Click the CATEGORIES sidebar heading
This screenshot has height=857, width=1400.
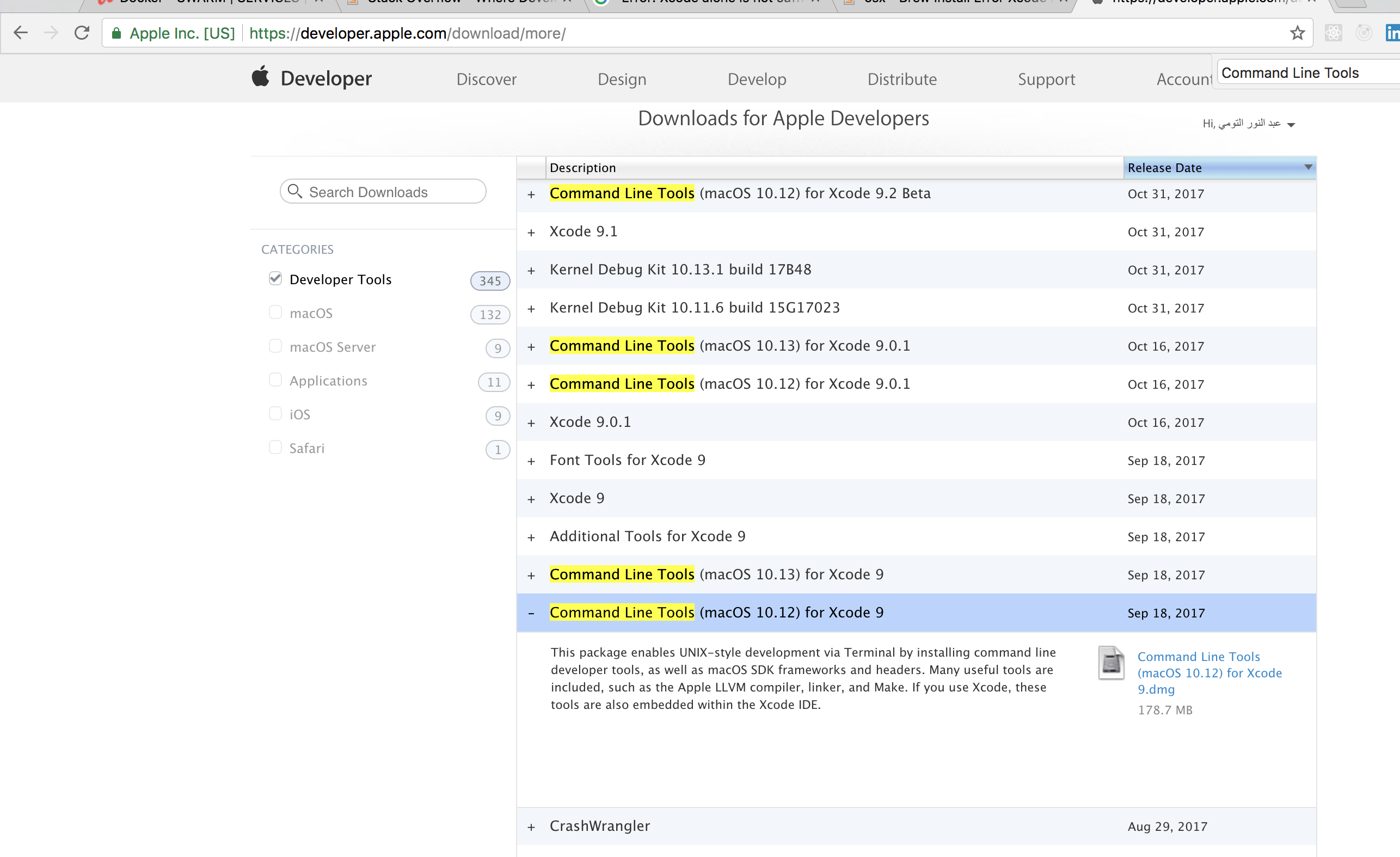coord(297,249)
